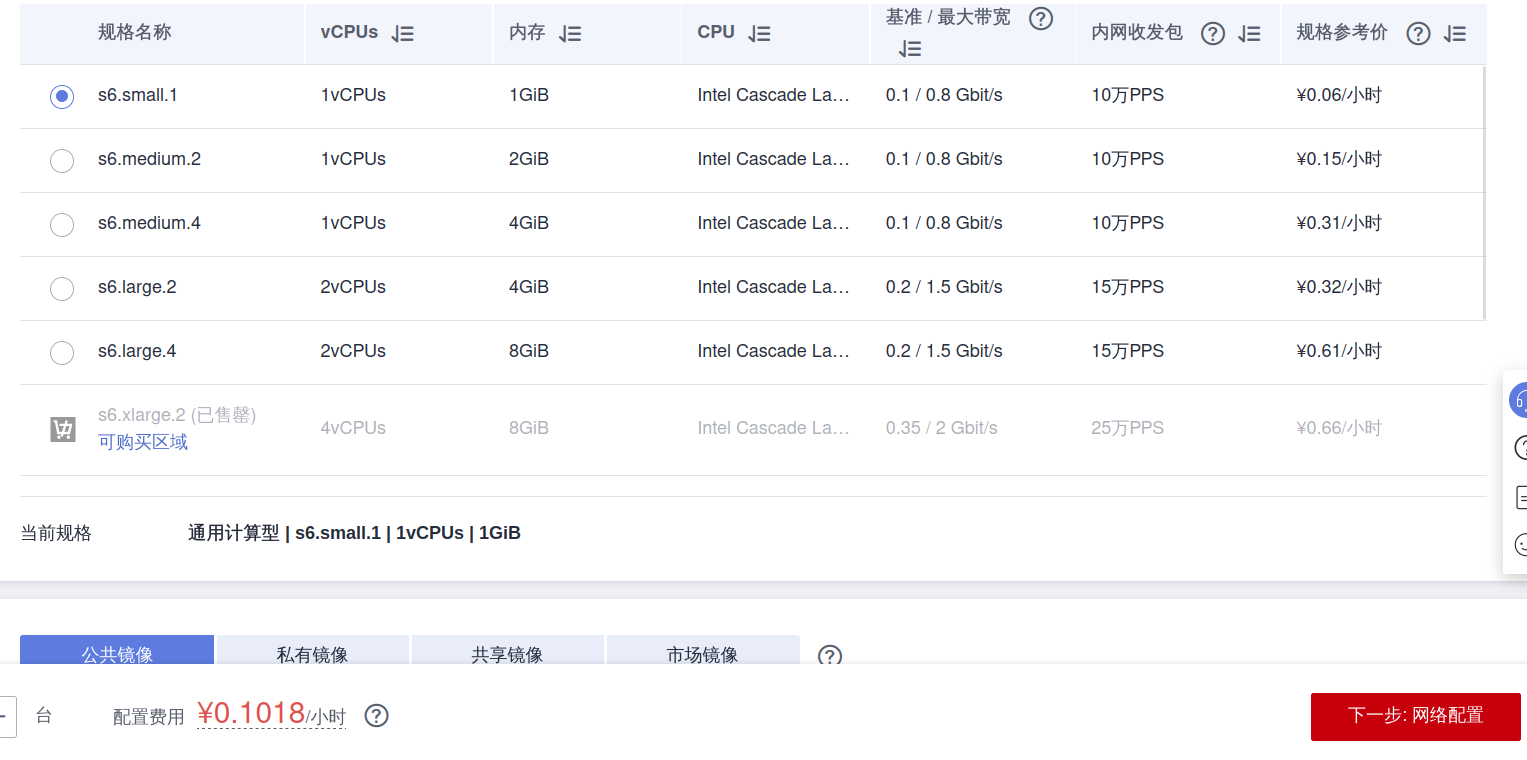
Task: Sort by 规格参考价 reference price
Action: (1455, 33)
